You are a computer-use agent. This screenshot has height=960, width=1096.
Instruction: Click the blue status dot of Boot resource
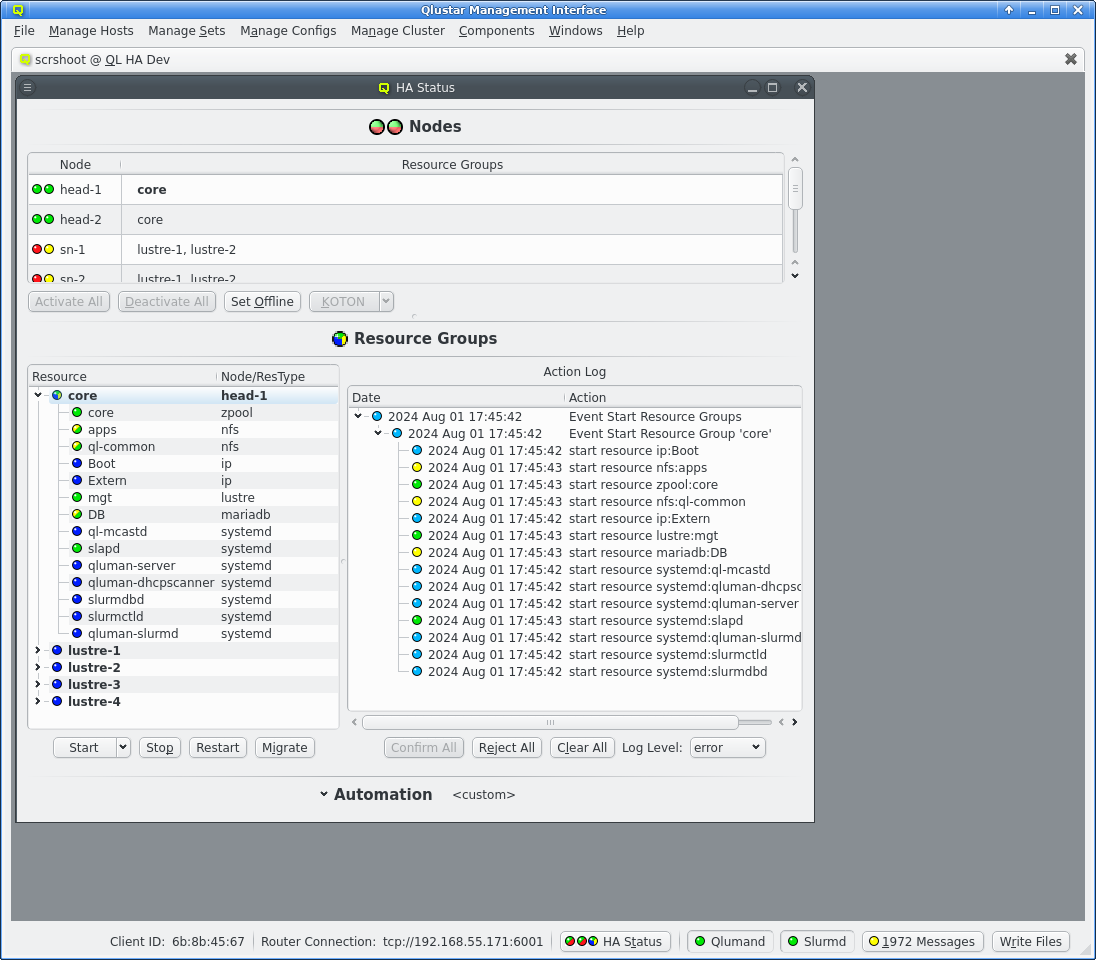pyautogui.click(x=77, y=464)
